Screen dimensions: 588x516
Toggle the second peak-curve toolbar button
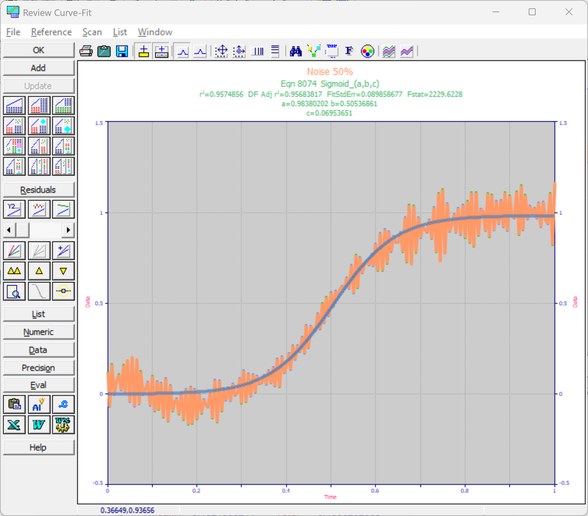[x=200, y=51]
